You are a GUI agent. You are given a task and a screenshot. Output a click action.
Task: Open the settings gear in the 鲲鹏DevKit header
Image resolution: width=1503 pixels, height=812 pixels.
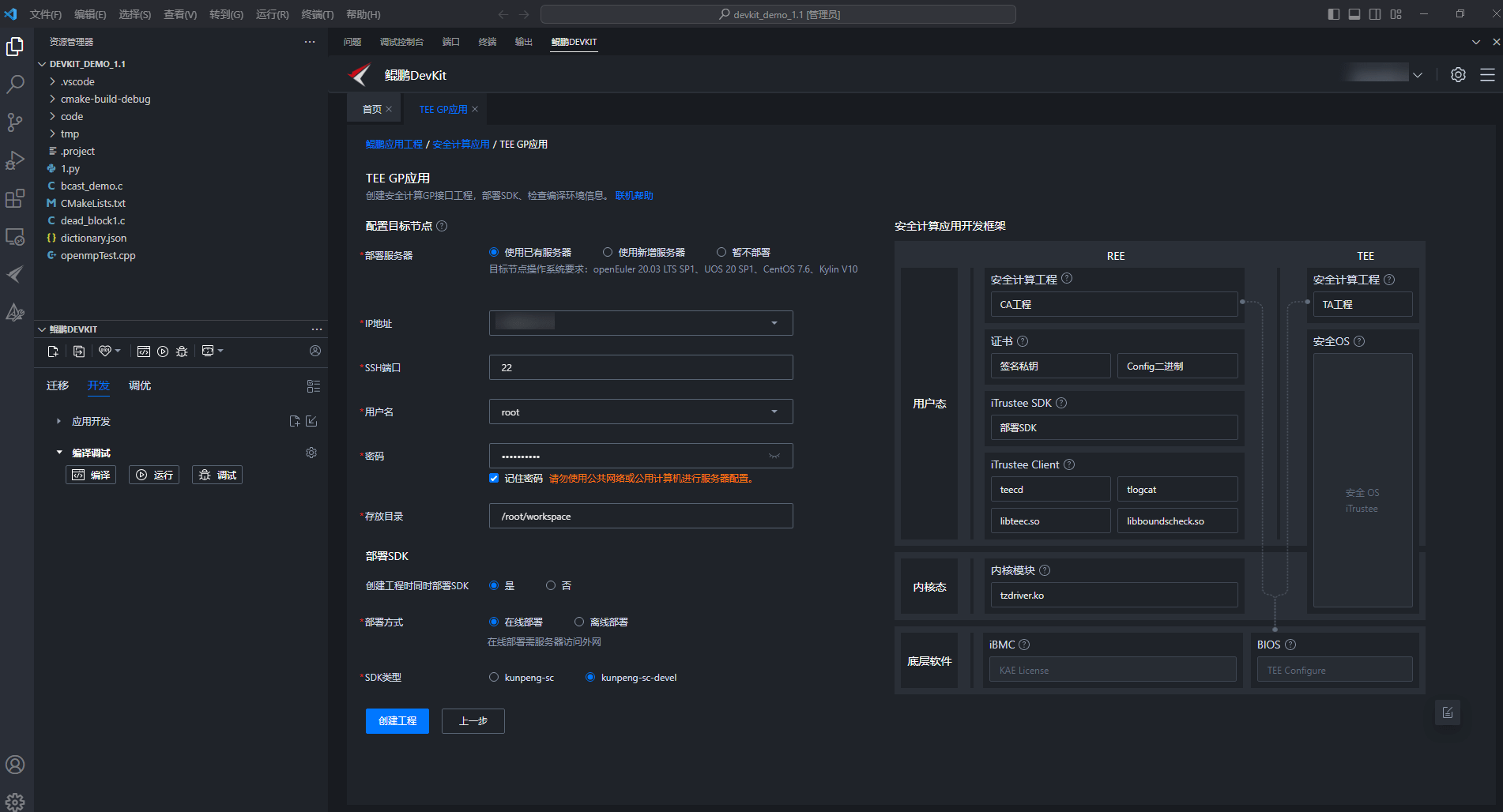[1459, 74]
